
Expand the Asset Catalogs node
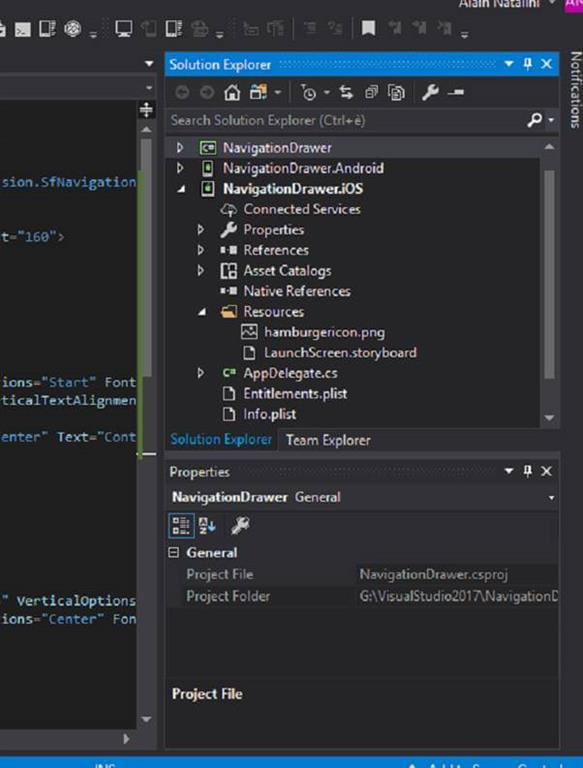[x=200, y=270]
